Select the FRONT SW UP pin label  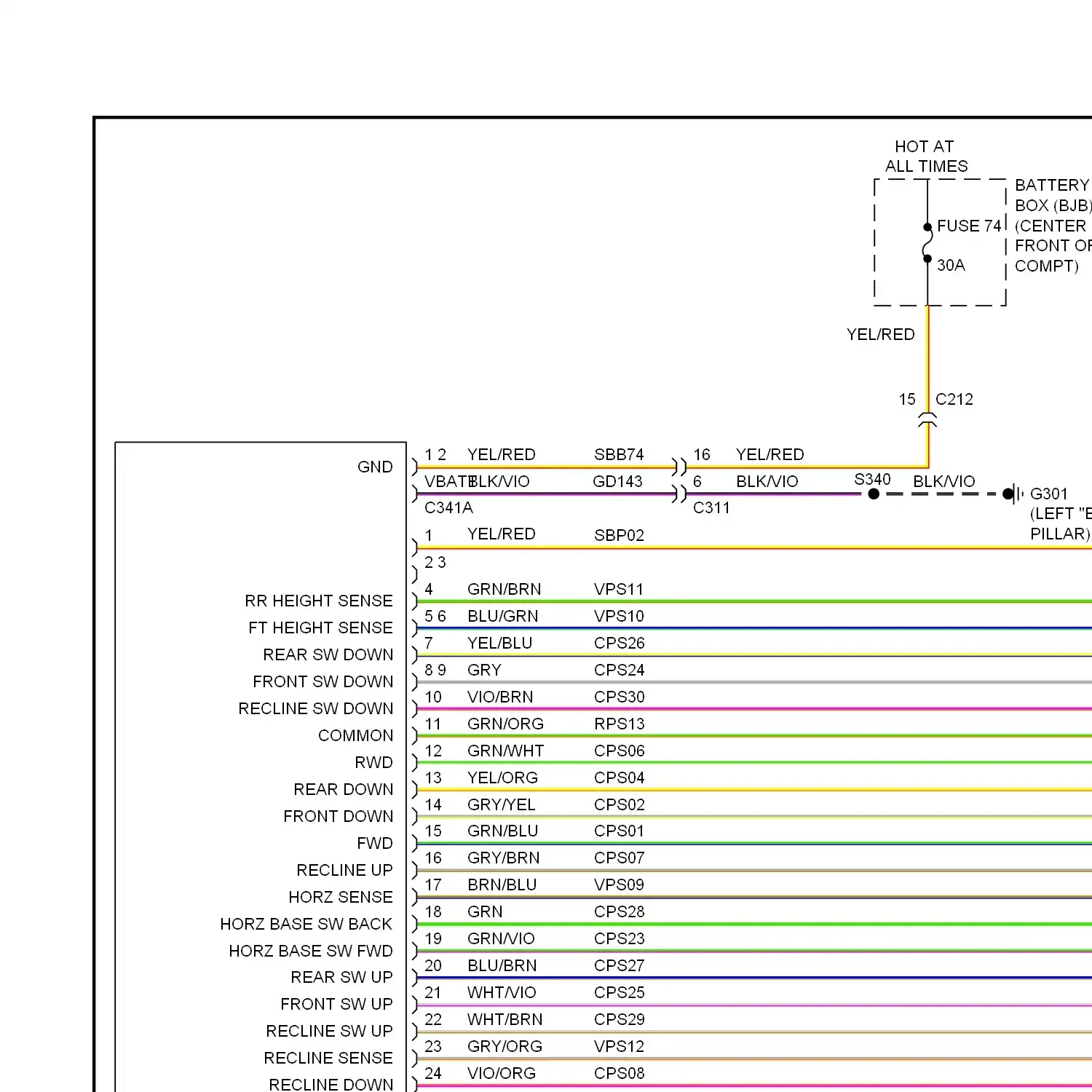(x=336, y=1004)
